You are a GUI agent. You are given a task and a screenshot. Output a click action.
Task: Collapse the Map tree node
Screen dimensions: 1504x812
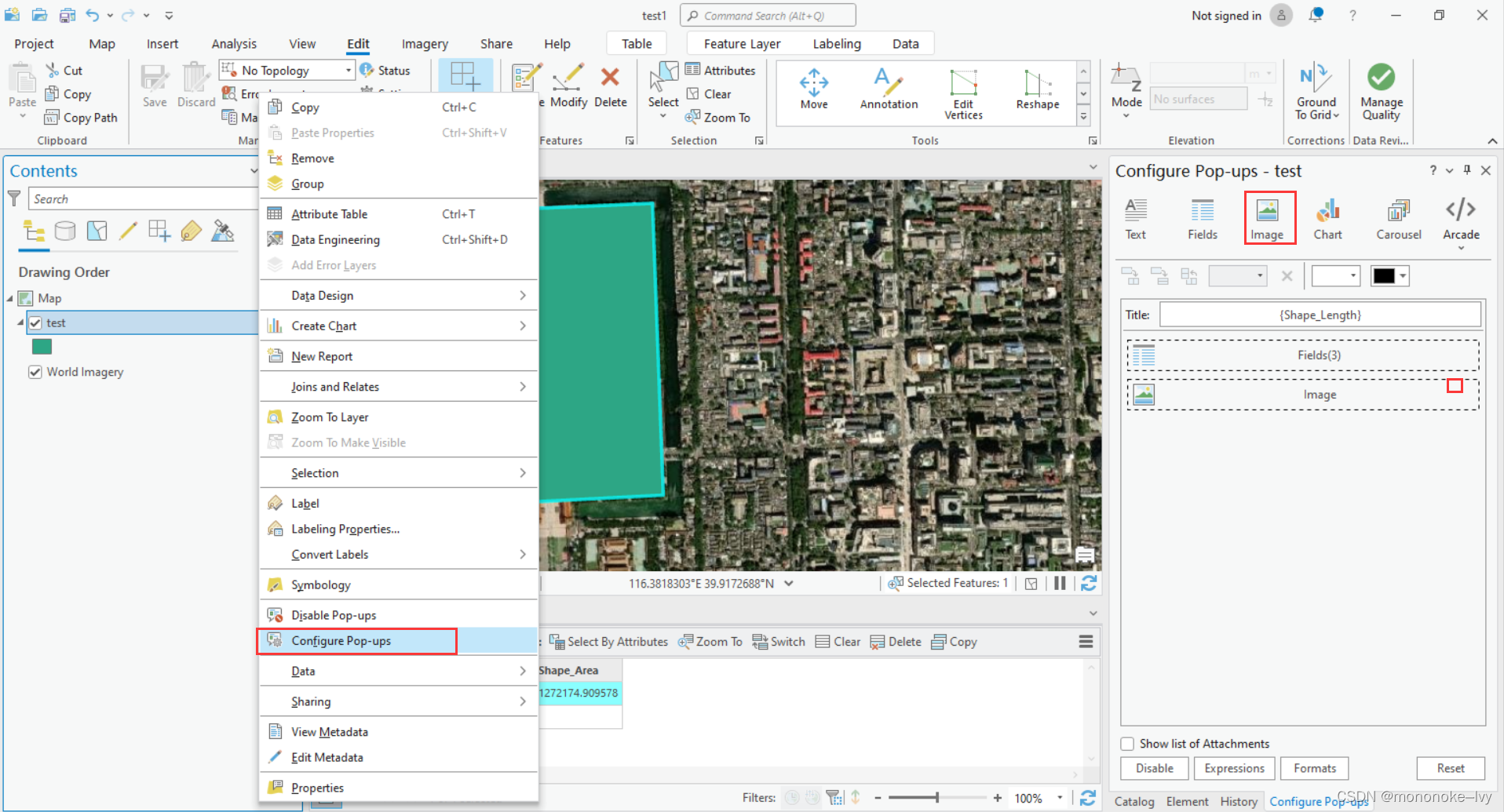10,298
